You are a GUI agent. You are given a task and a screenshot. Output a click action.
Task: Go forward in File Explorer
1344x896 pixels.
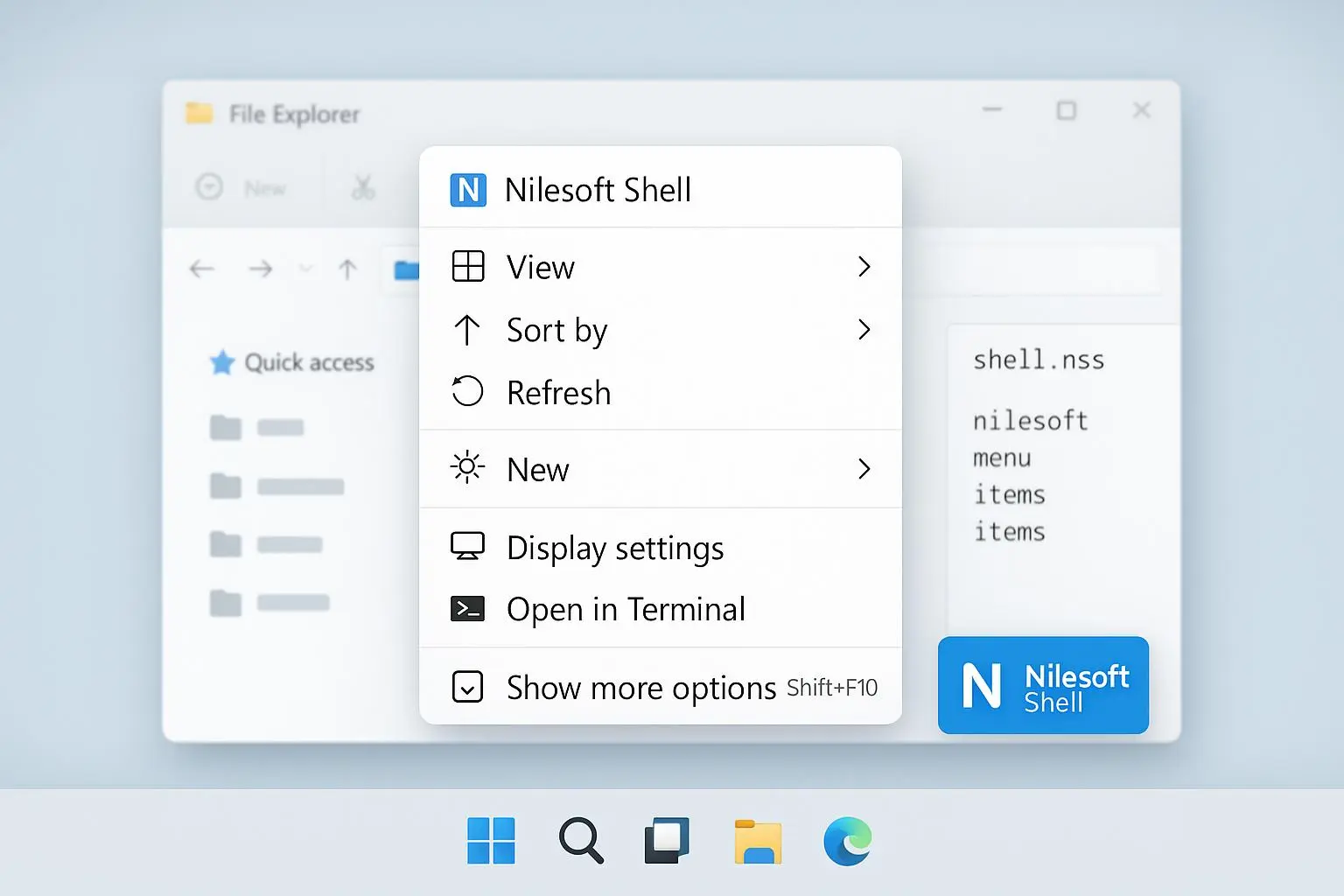[x=260, y=269]
